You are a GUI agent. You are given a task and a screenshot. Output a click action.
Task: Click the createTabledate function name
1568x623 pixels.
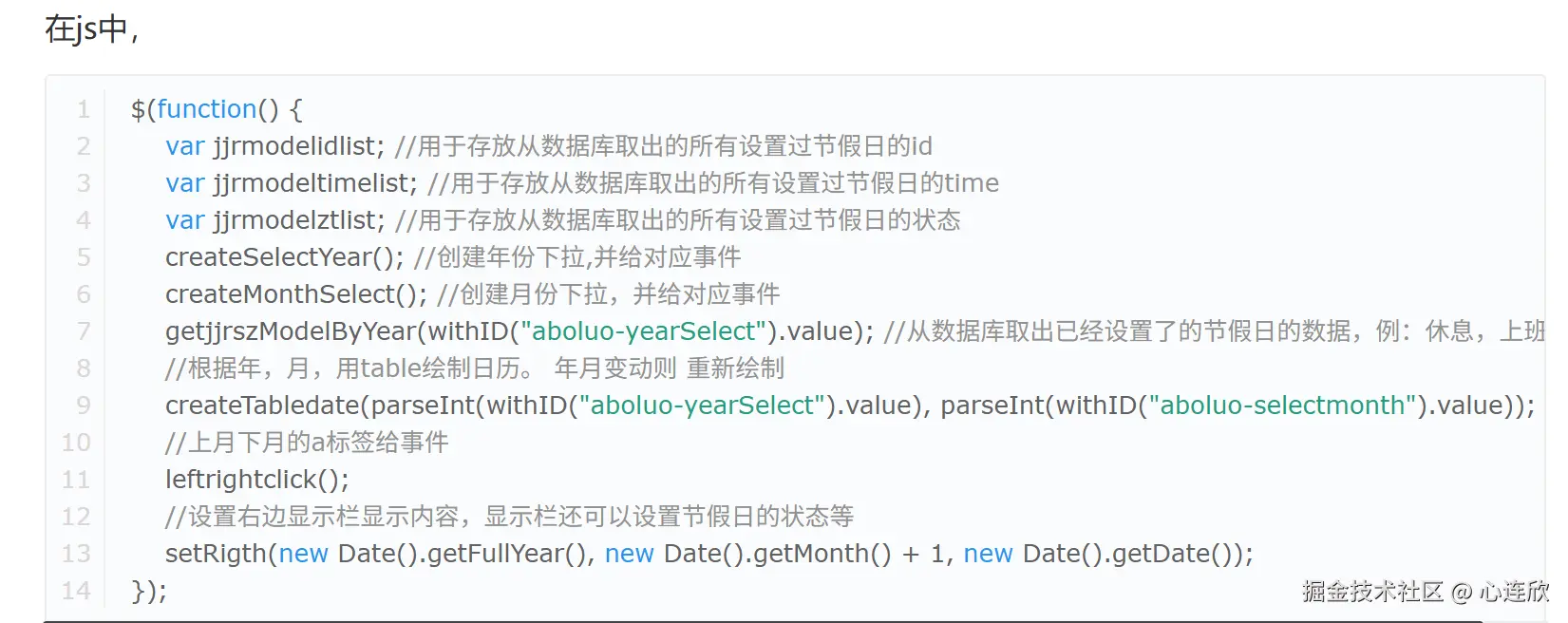pyautogui.click(x=263, y=406)
